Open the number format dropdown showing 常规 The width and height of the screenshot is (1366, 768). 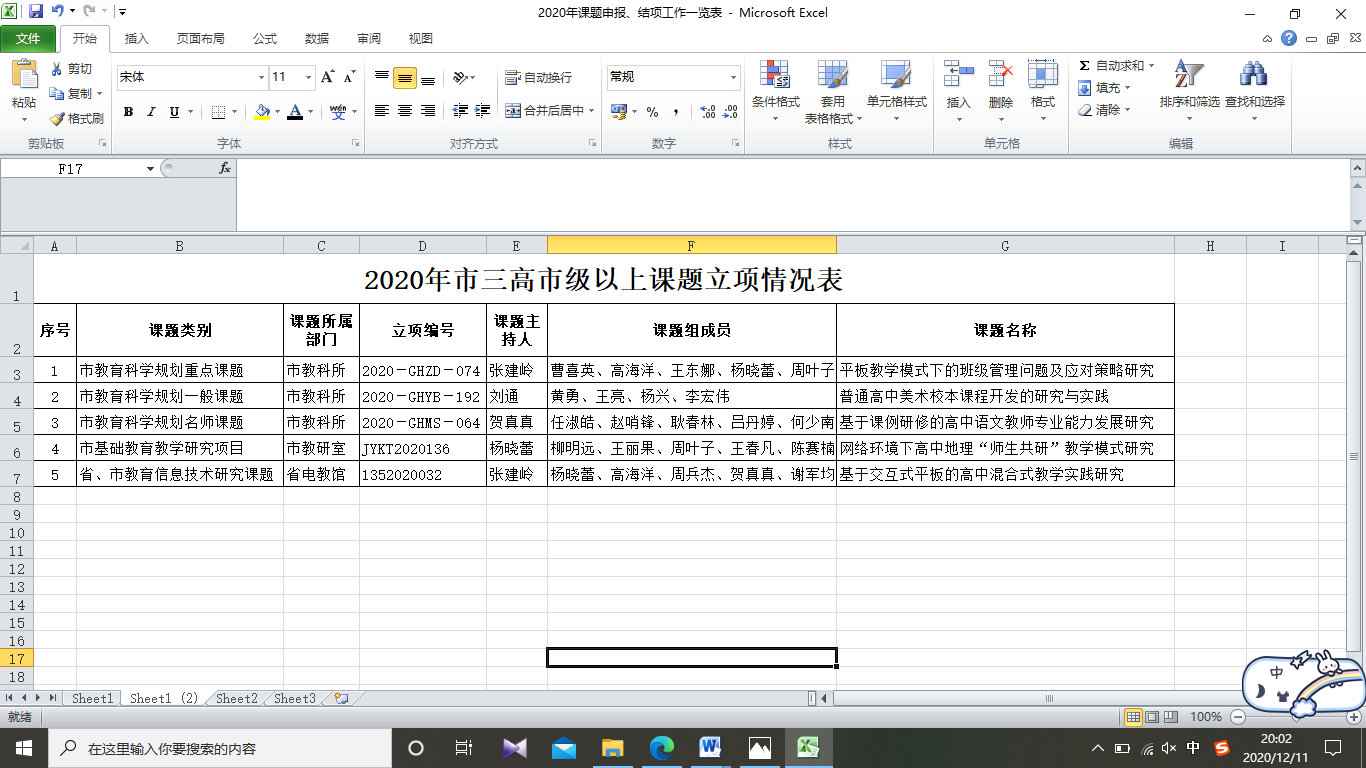(733, 77)
